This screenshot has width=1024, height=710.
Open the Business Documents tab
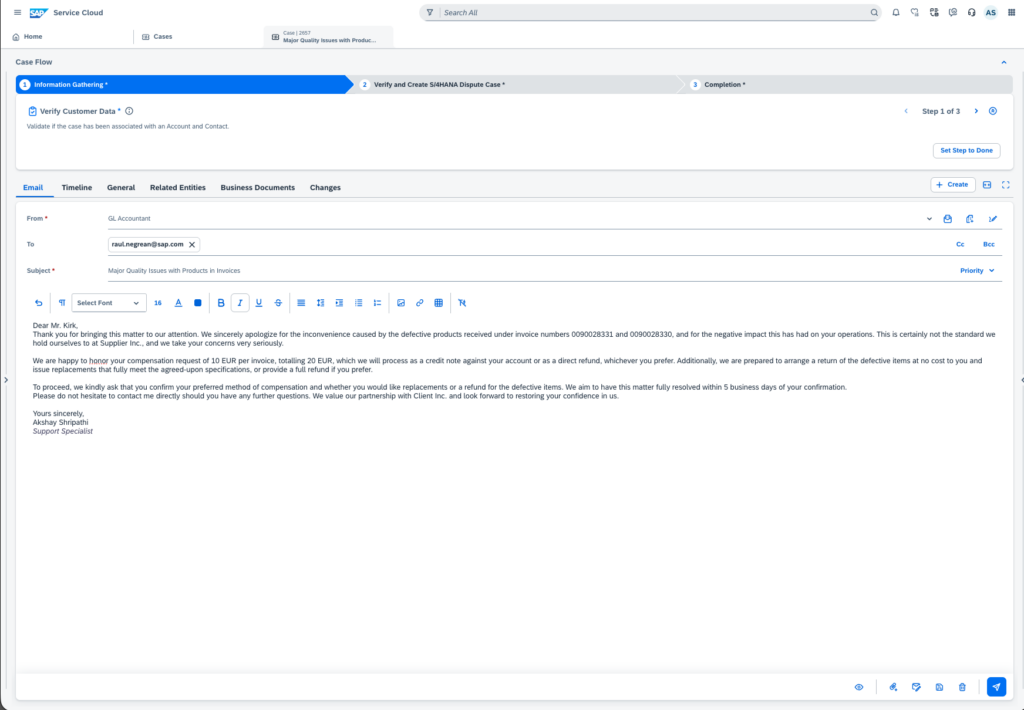coord(257,187)
